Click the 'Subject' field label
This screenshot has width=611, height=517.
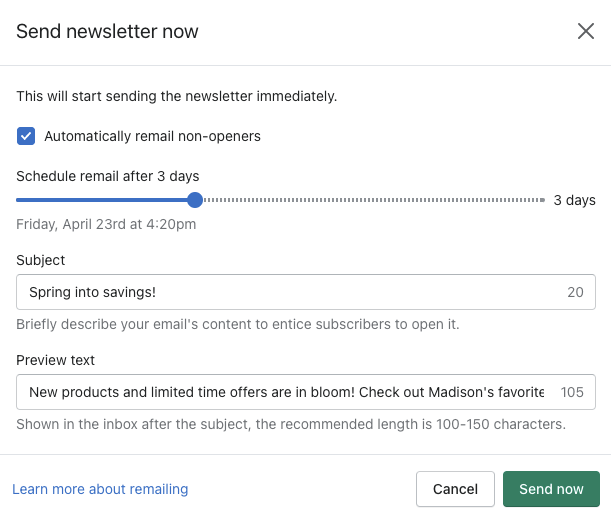click(x=41, y=260)
